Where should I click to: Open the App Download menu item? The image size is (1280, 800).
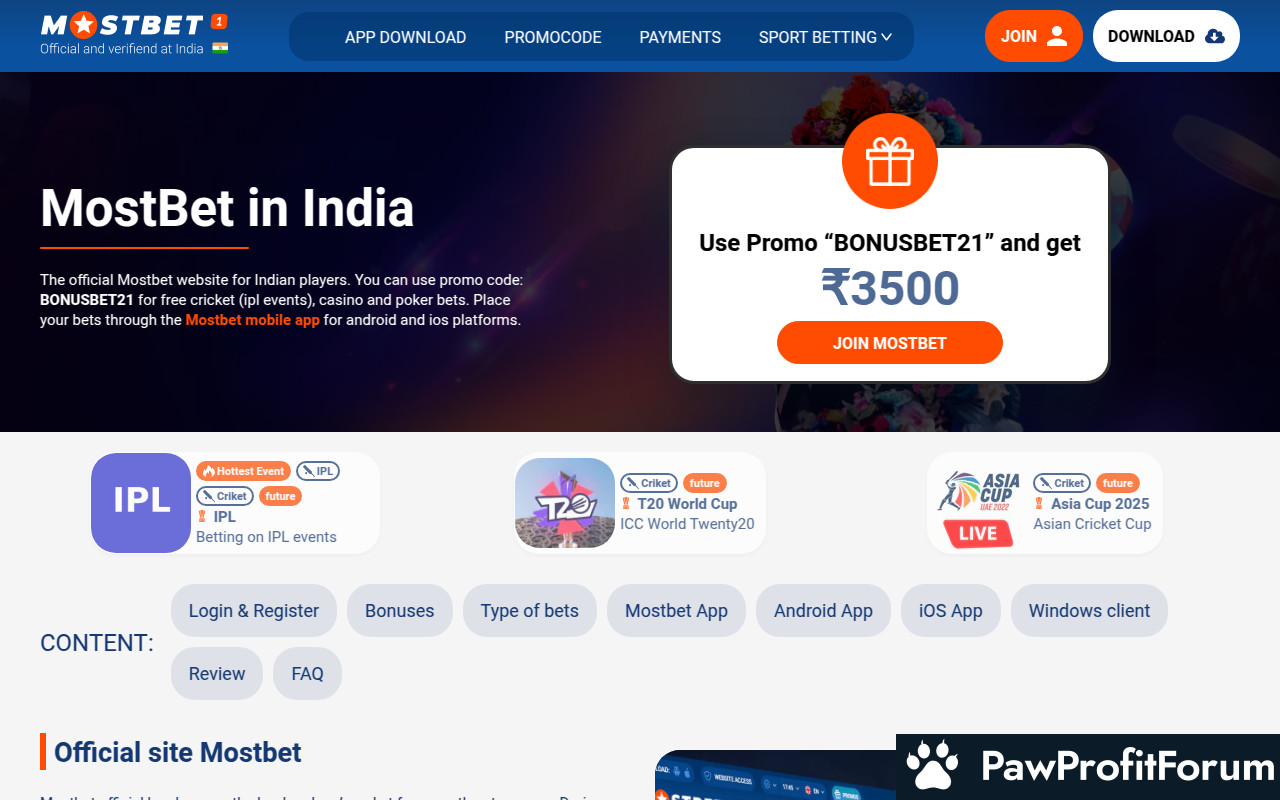click(x=405, y=37)
